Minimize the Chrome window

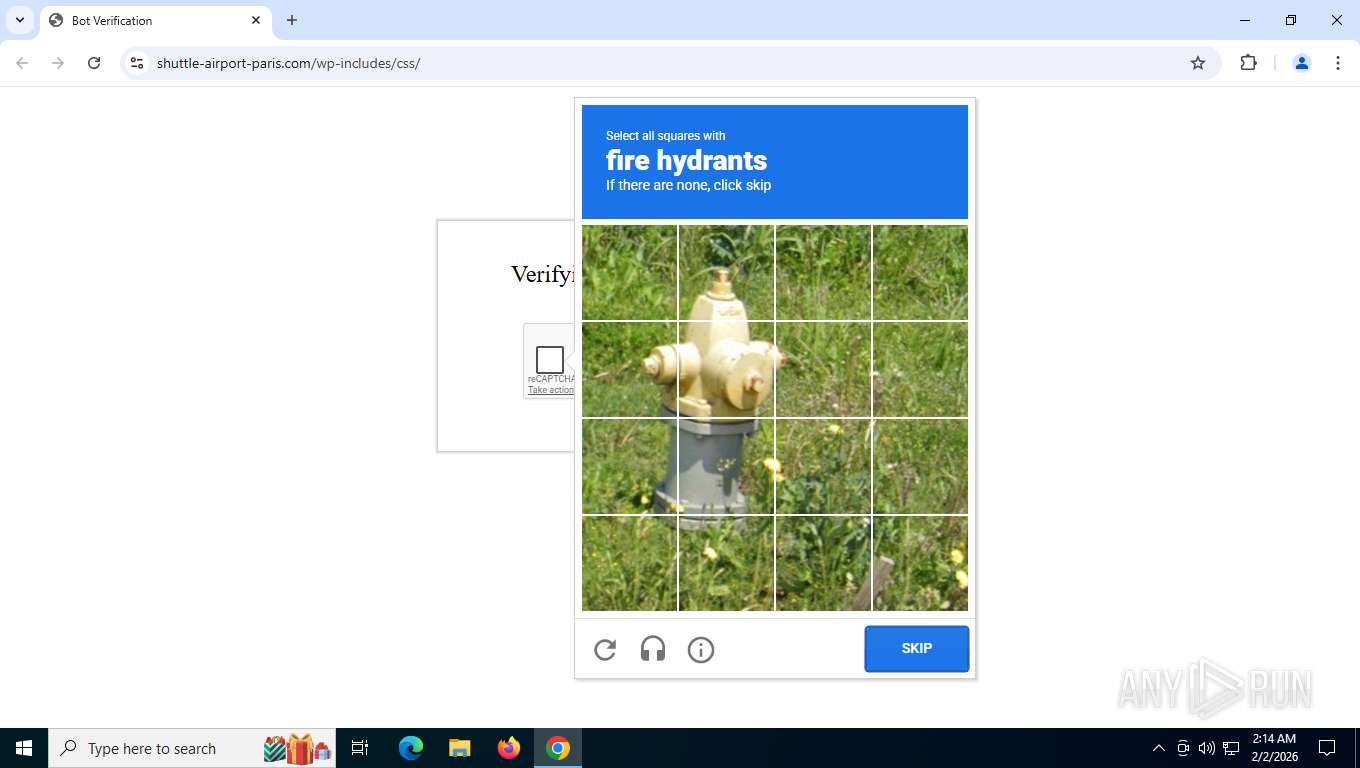pos(1245,20)
